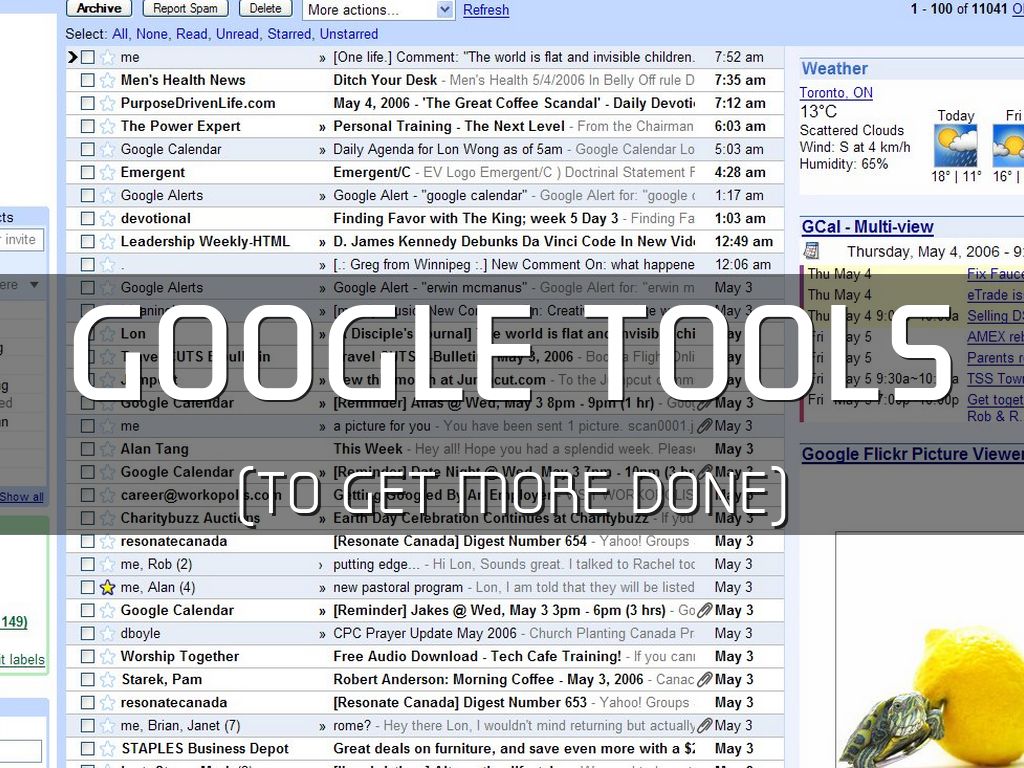Star the devotional email
Viewport: 1024px width, 768px height.
(x=106, y=218)
